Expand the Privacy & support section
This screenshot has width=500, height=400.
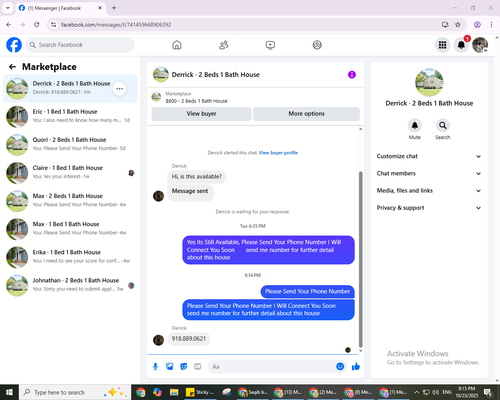click(429, 208)
